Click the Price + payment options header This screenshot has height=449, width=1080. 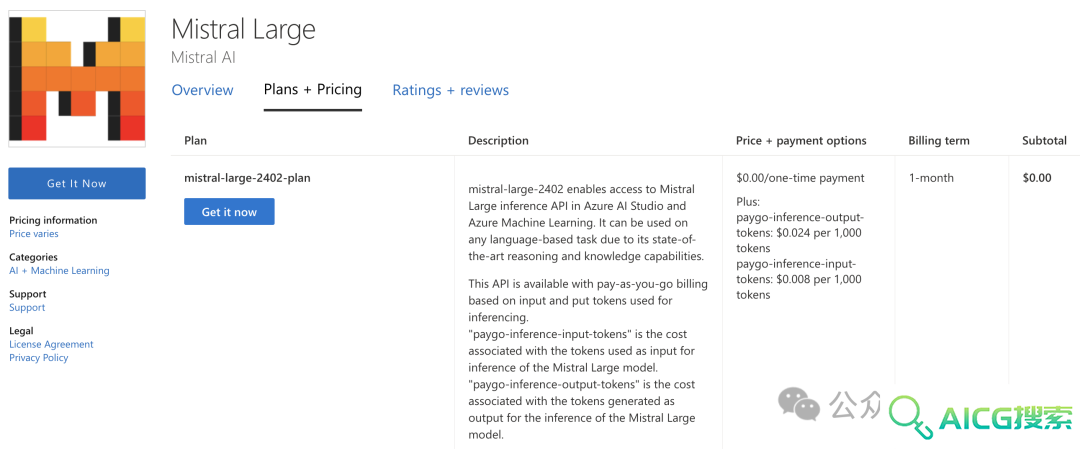click(x=801, y=140)
